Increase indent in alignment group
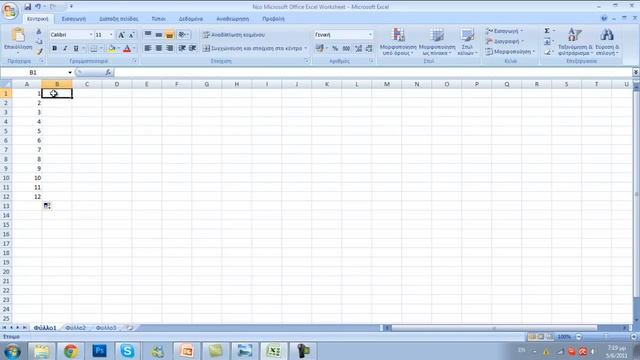Screen dimensions: 640x360 point(193,48)
